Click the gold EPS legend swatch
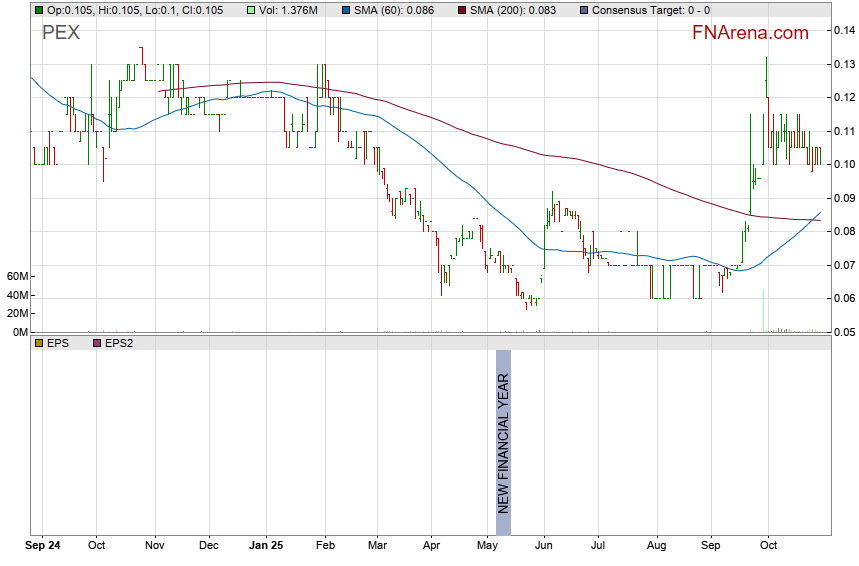This screenshot has width=859, height=566. (x=38, y=343)
